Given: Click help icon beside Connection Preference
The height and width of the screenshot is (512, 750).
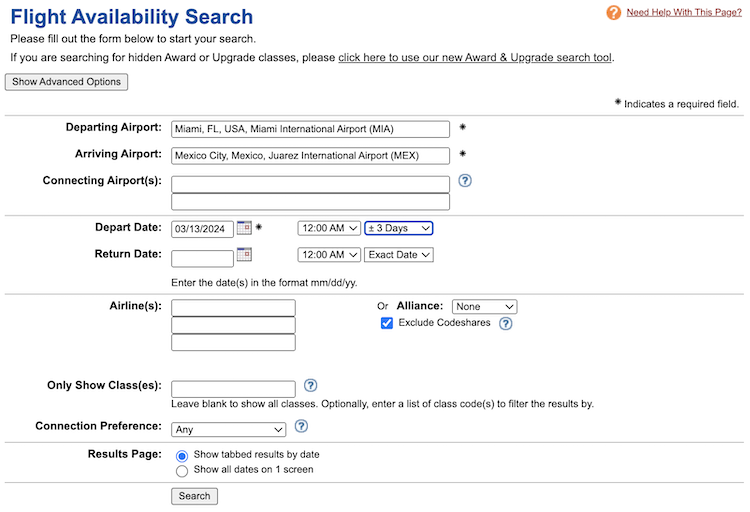Looking at the screenshot, I should [301, 427].
